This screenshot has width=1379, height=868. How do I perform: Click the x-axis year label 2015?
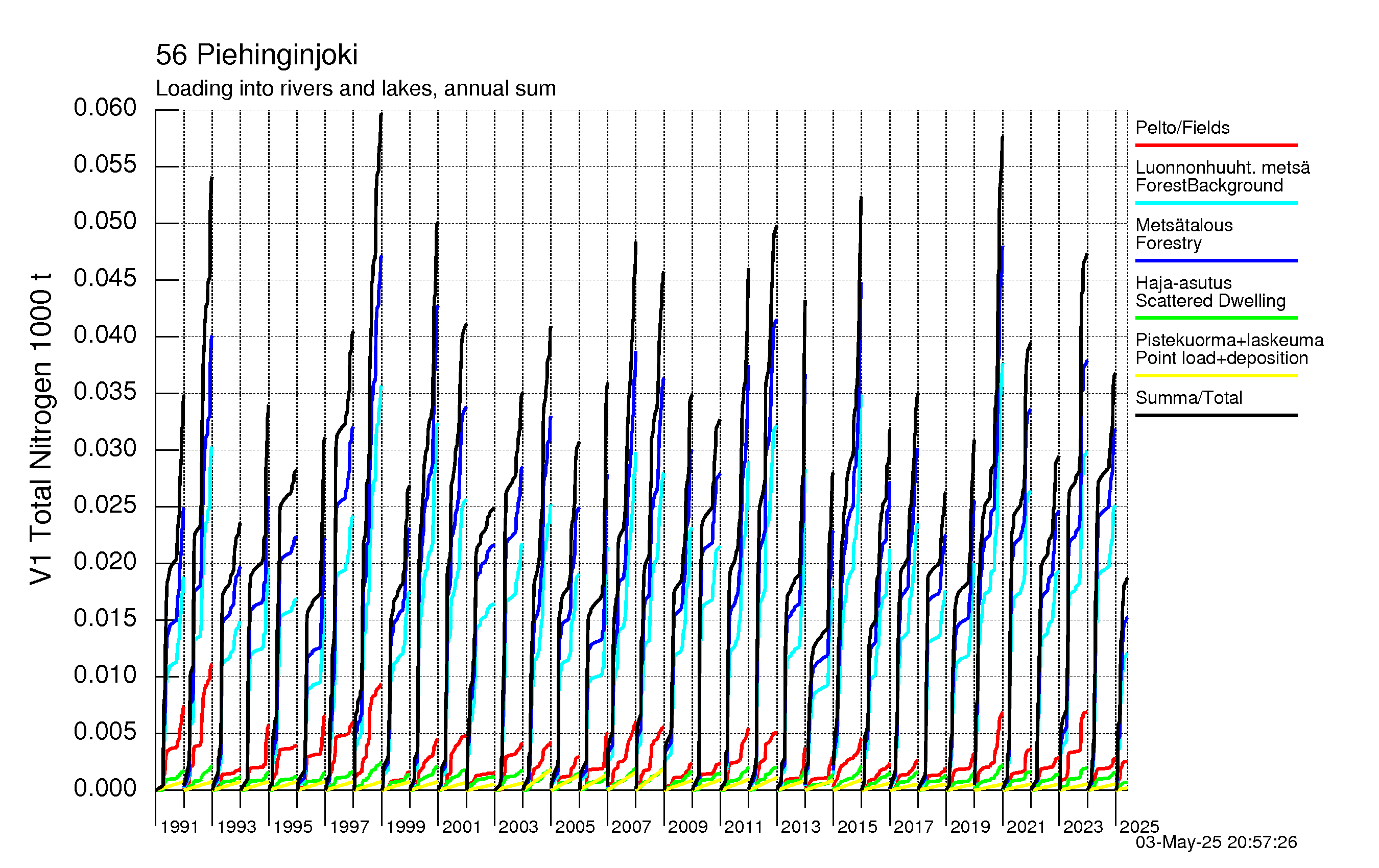click(858, 827)
